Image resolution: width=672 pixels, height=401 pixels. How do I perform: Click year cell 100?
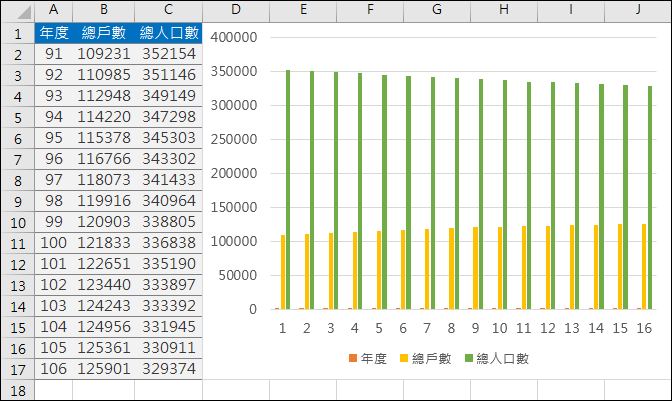[54, 243]
